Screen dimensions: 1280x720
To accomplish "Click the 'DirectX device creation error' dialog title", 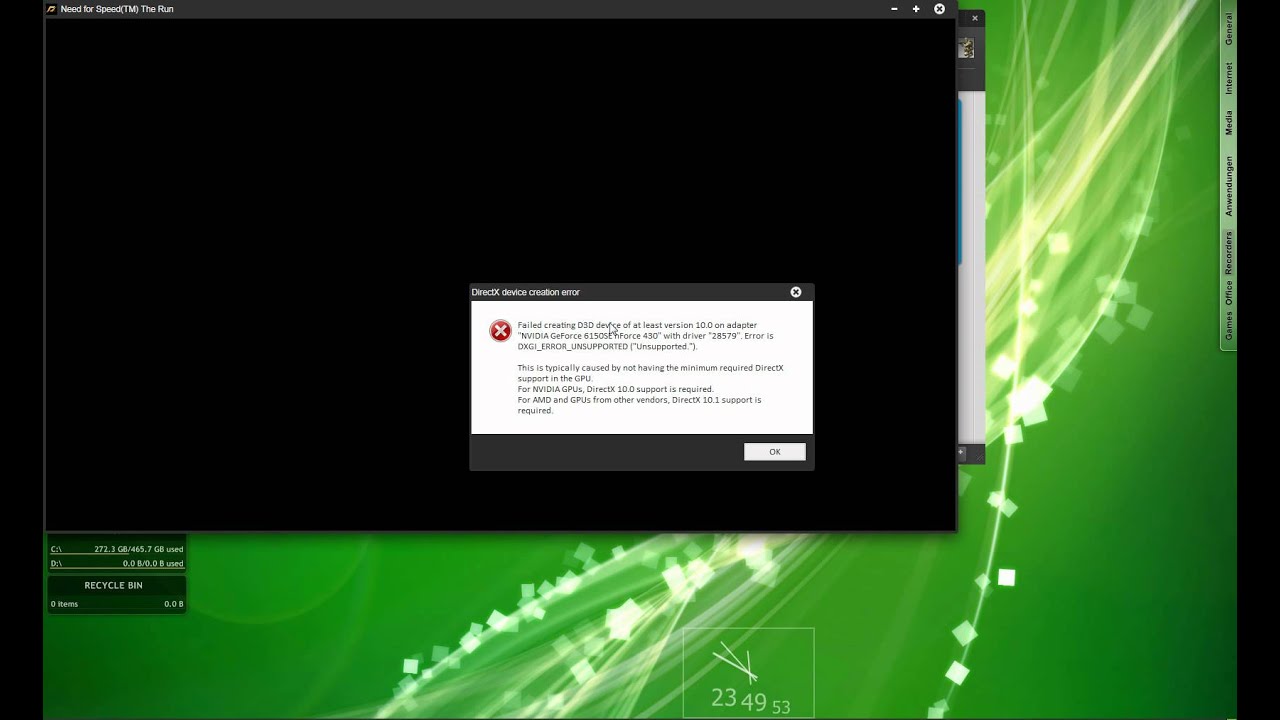I will 525,292.
